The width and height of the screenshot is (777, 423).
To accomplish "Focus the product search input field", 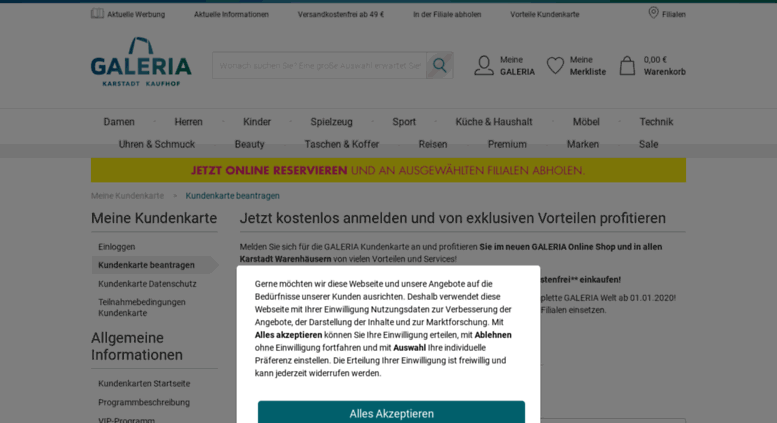I will [320, 65].
